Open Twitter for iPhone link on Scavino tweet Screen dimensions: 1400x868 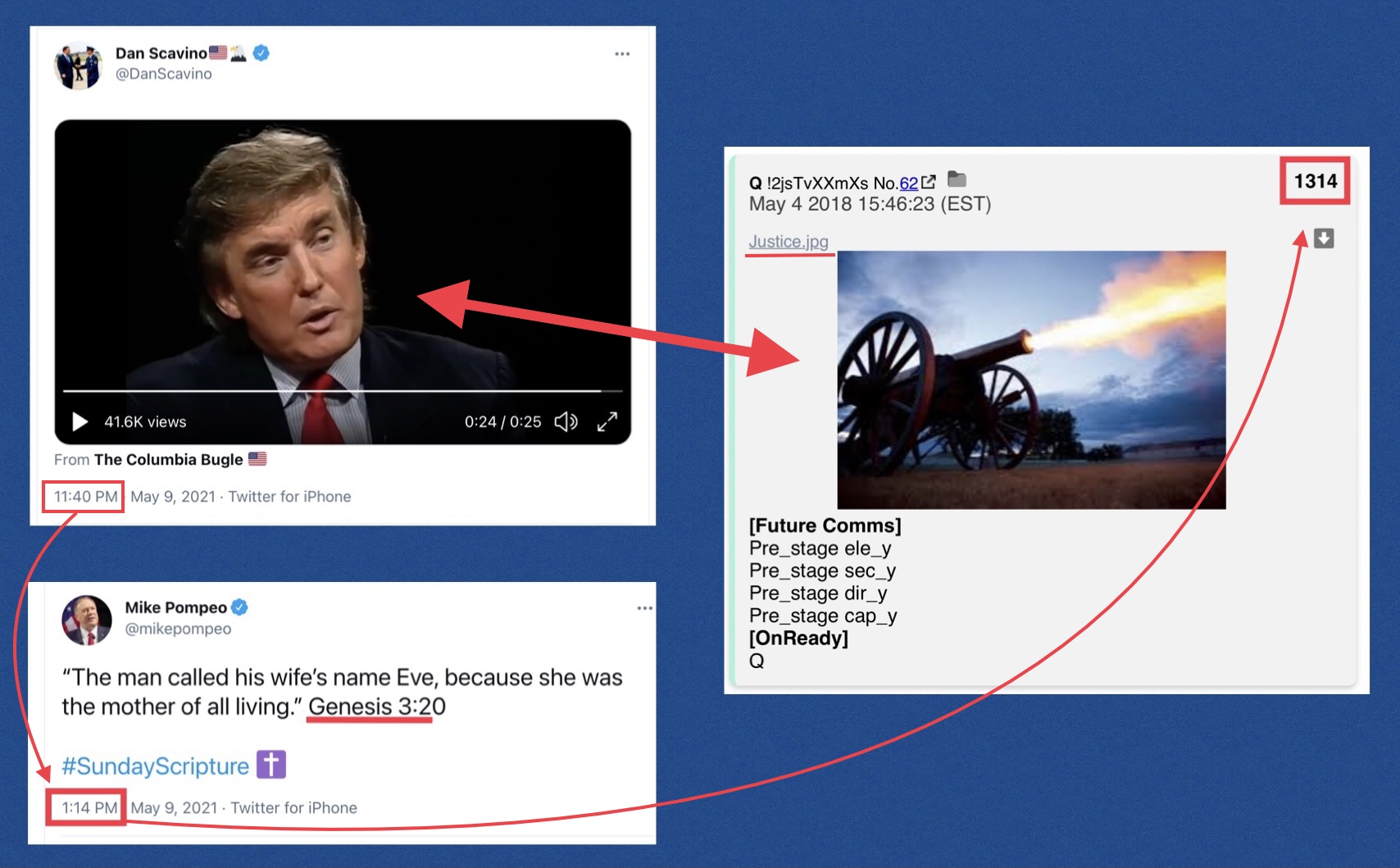click(289, 497)
